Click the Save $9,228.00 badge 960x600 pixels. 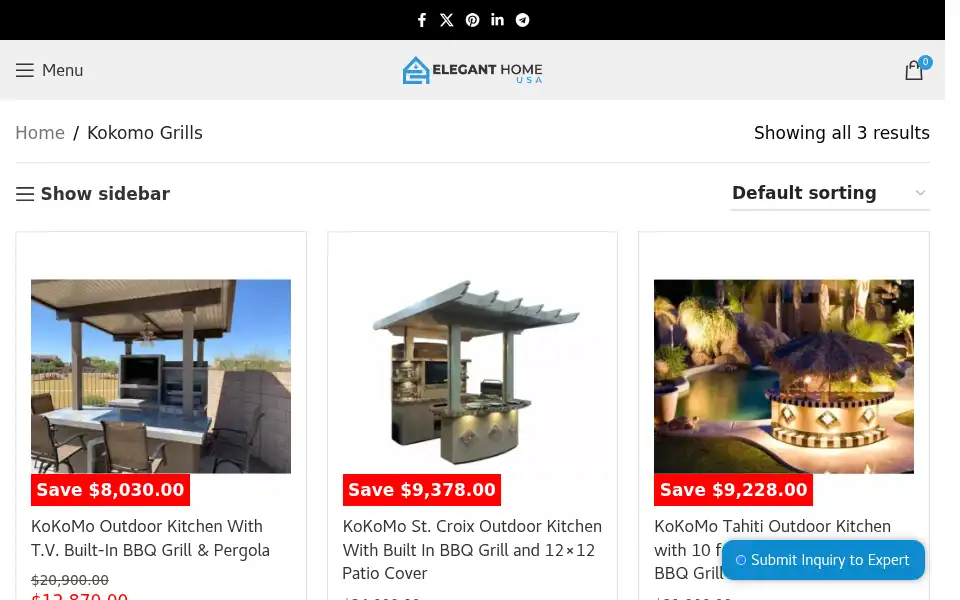733,490
